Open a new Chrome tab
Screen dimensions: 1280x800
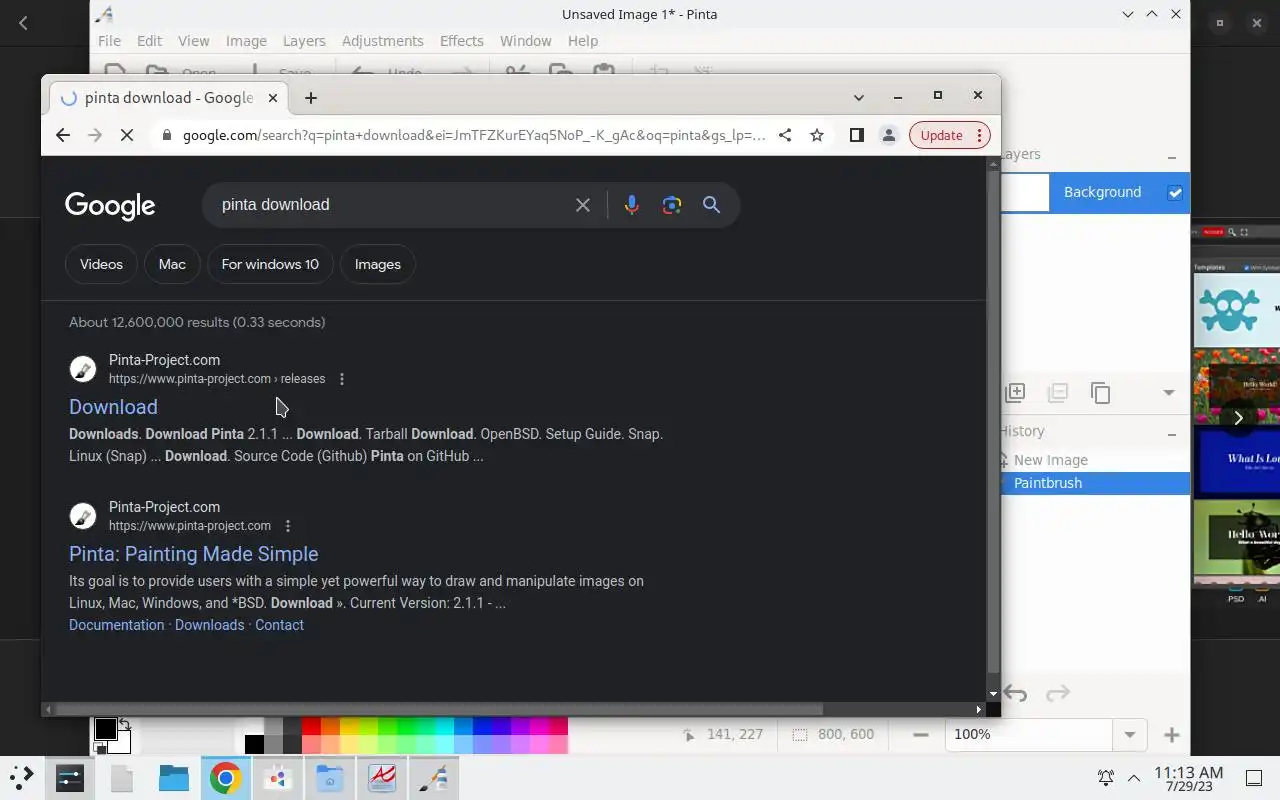311,98
